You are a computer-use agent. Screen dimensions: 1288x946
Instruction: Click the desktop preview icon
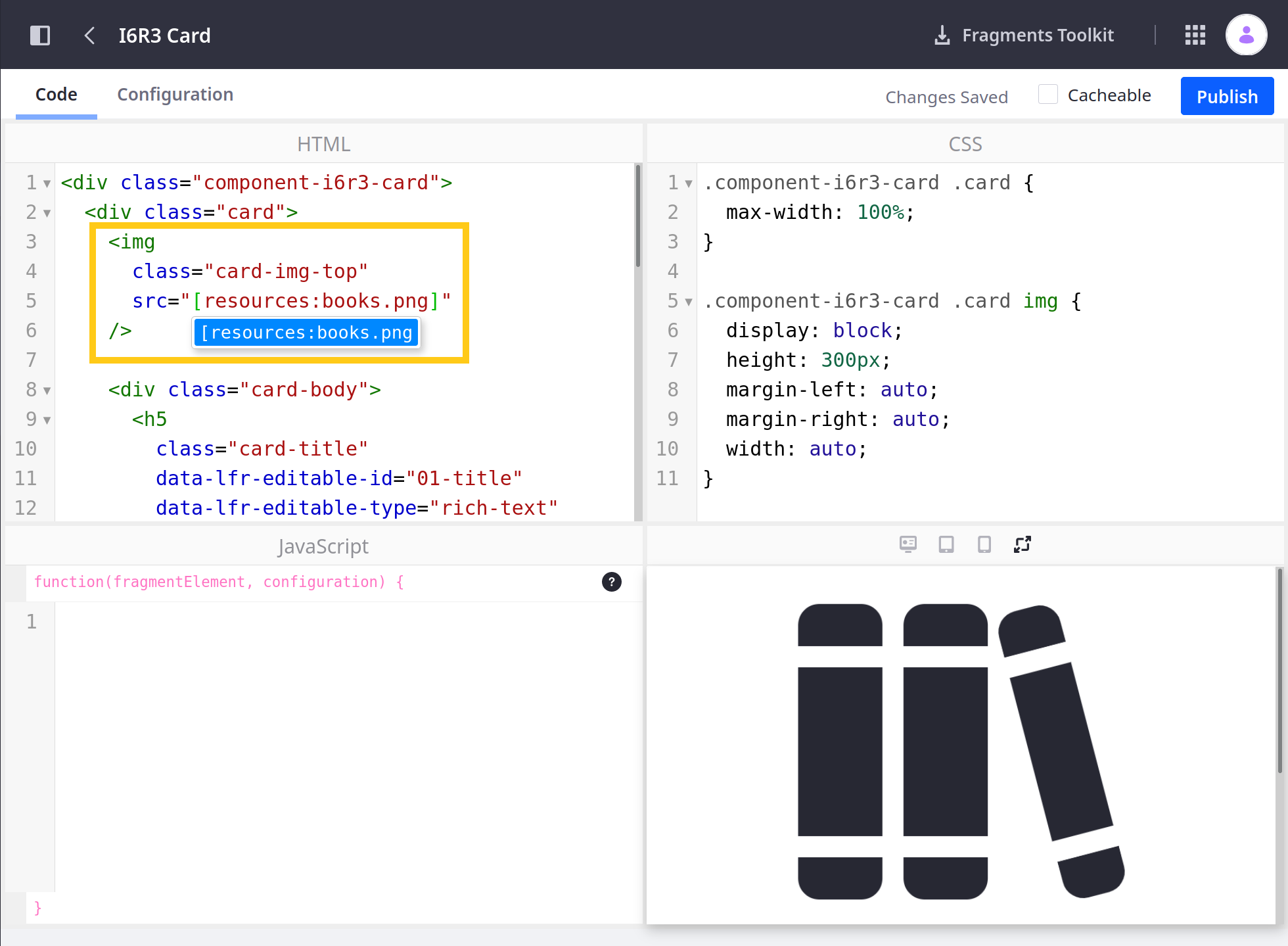click(x=907, y=545)
